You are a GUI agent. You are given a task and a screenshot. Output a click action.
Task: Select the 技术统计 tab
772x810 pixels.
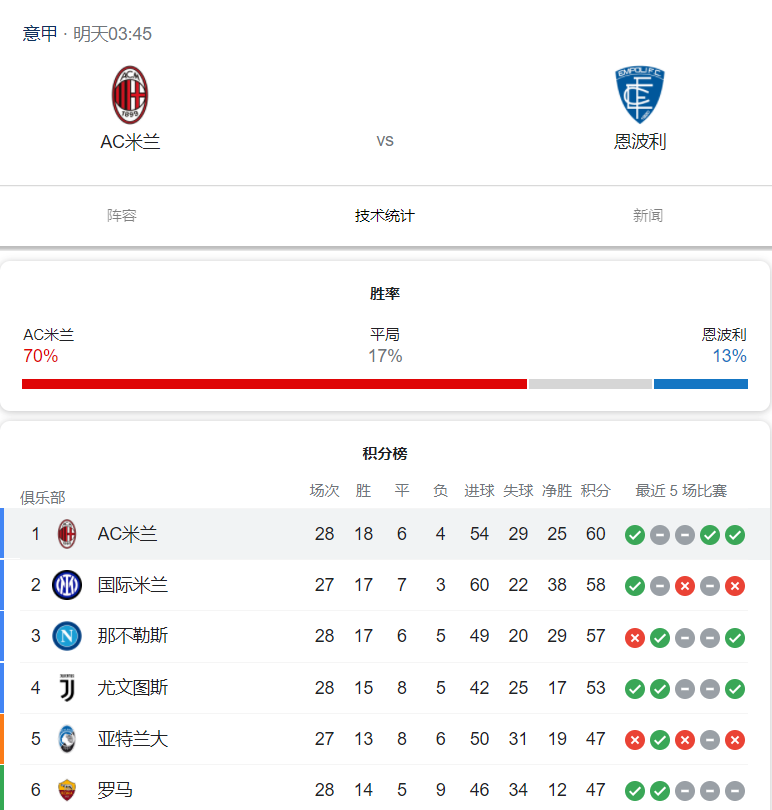[x=385, y=216]
